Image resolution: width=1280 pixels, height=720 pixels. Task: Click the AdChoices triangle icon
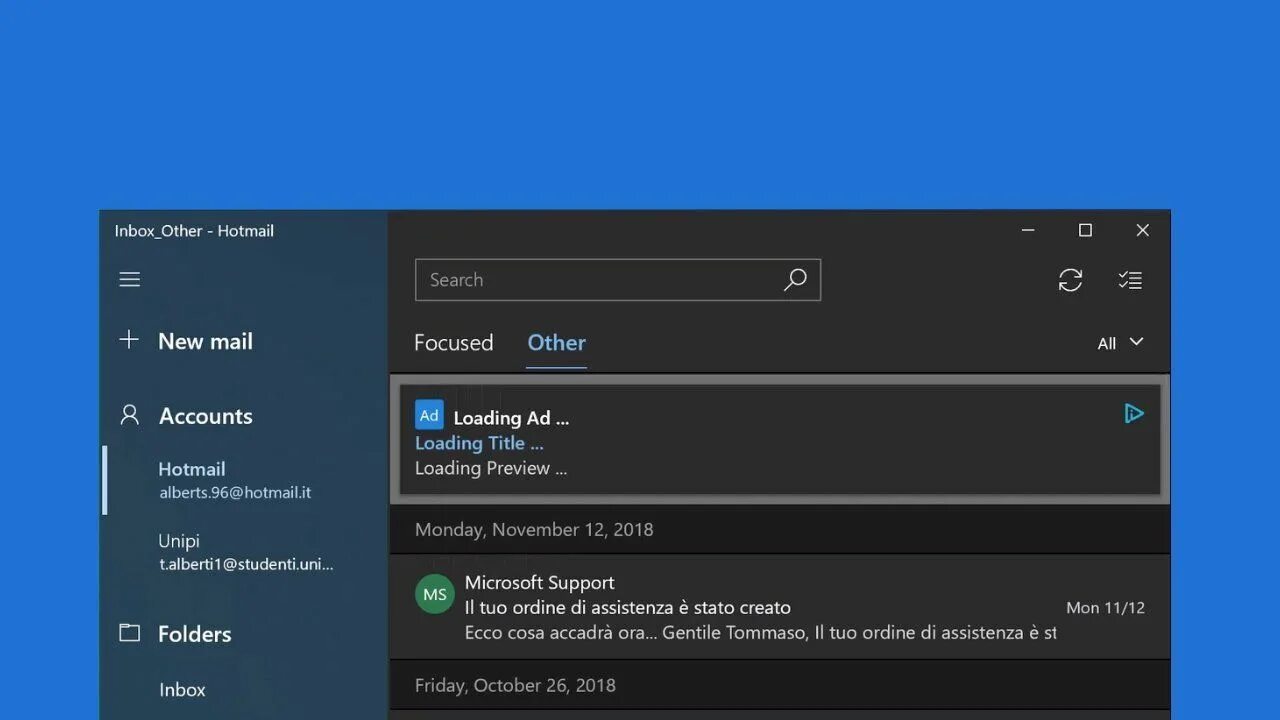click(x=1133, y=413)
